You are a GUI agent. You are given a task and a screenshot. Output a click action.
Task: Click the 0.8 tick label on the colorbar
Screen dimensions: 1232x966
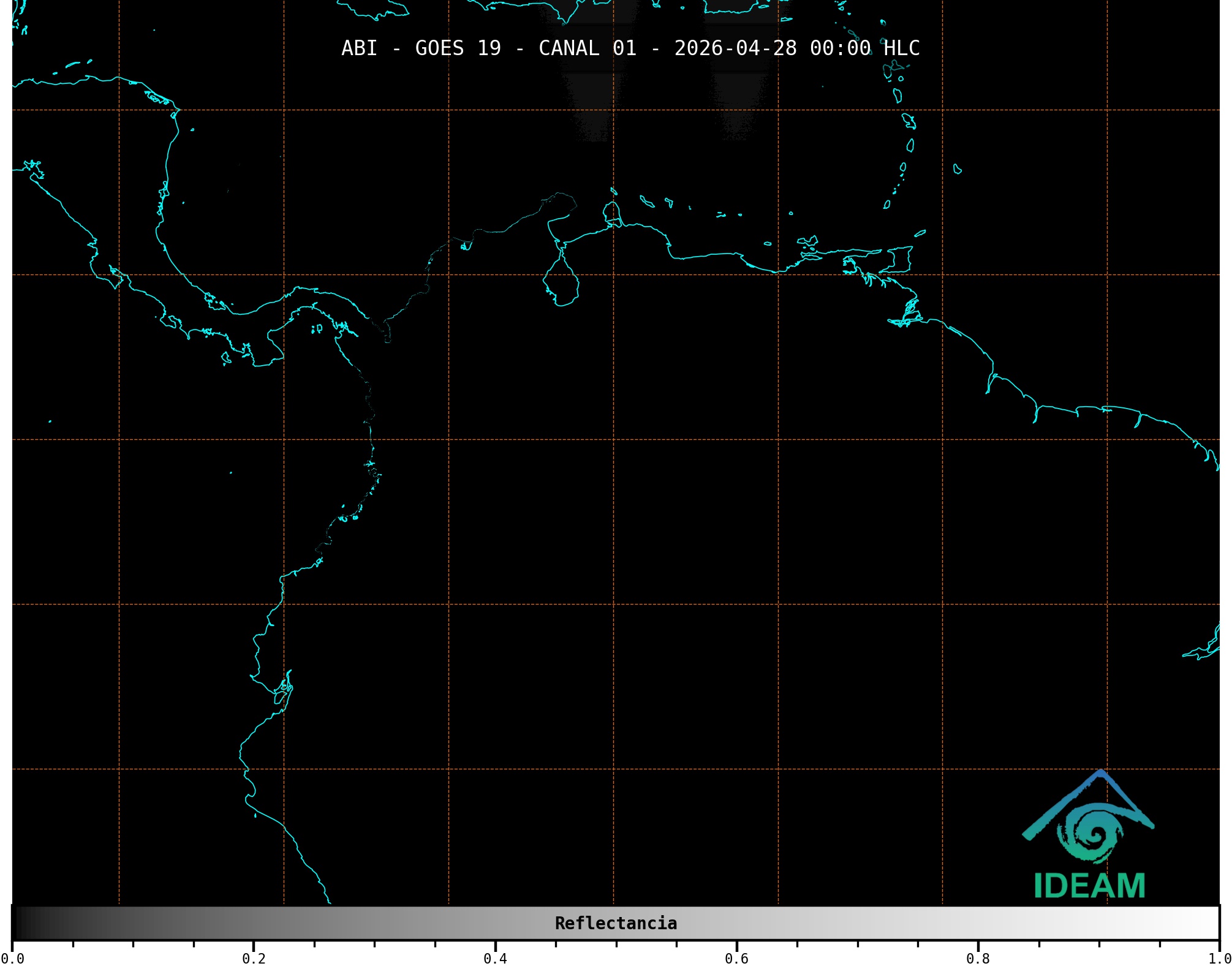coord(978,959)
